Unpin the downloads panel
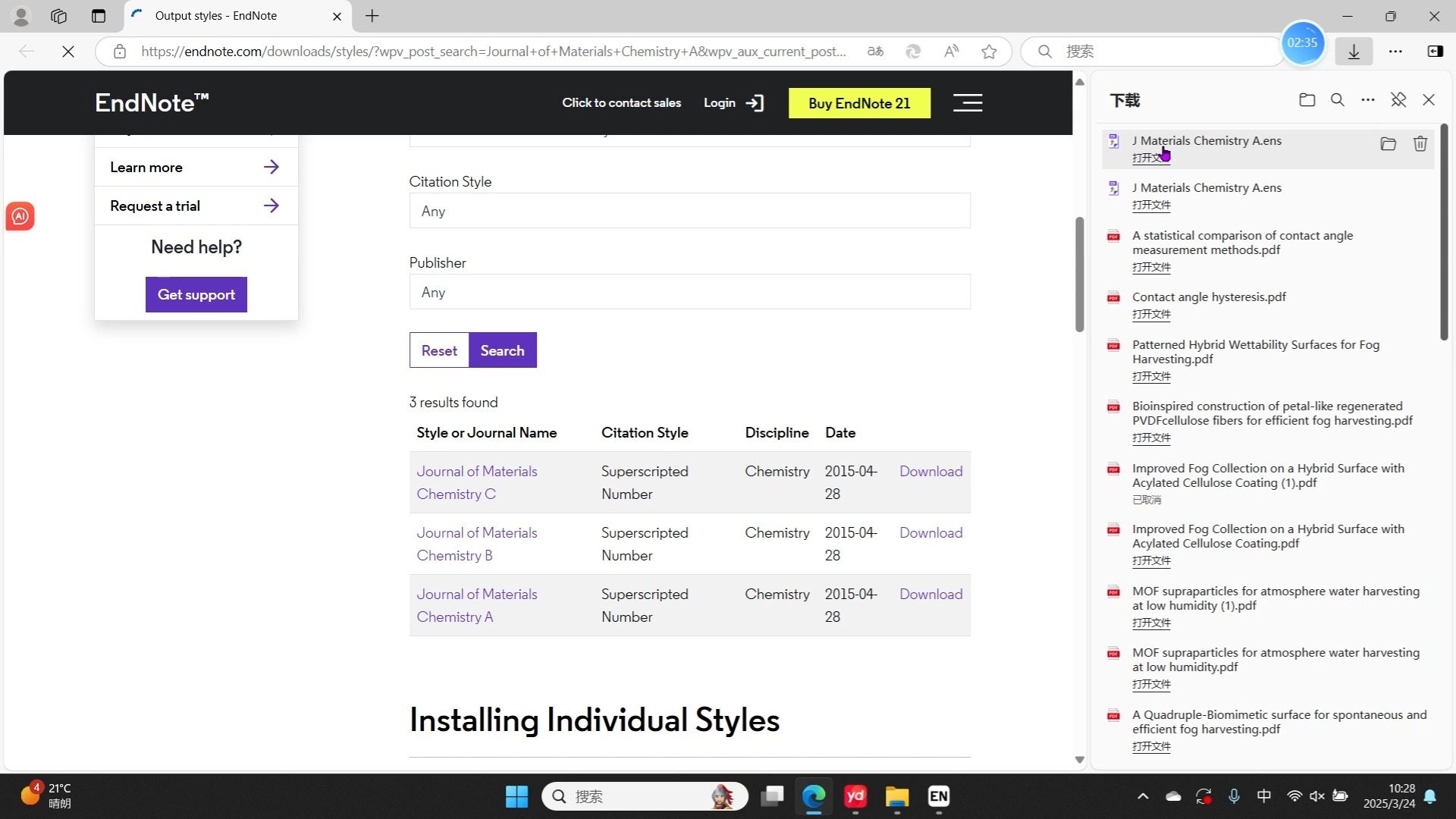The image size is (1456, 819). pyautogui.click(x=1398, y=100)
